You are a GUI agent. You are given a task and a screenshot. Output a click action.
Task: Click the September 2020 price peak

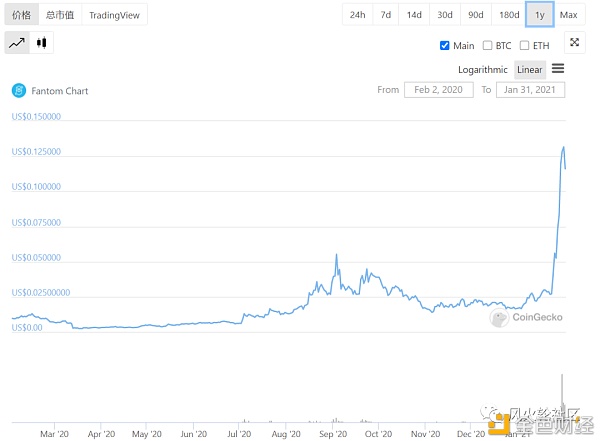tap(336, 255)
